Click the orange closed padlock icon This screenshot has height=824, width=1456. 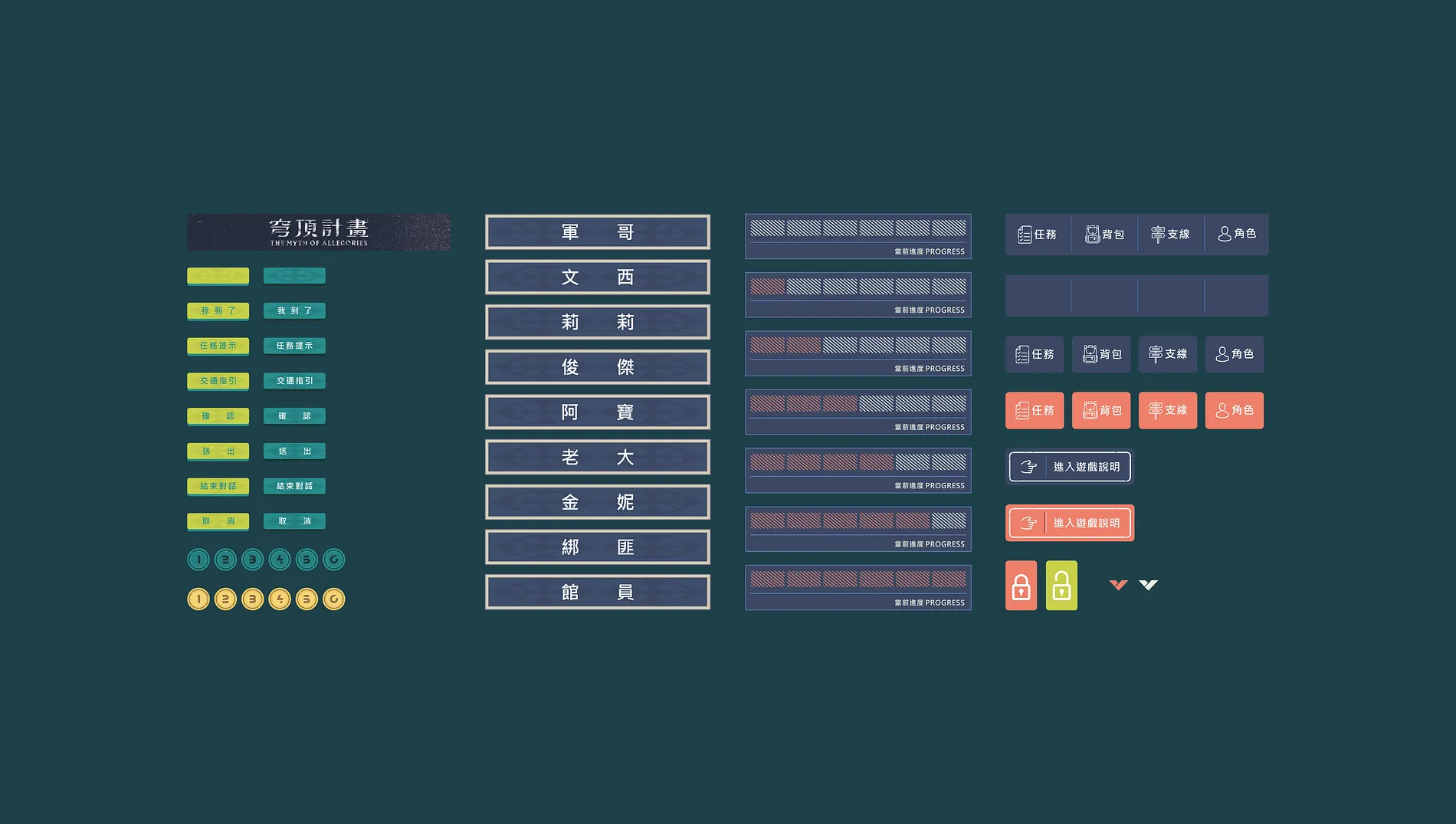point(1021,586)
